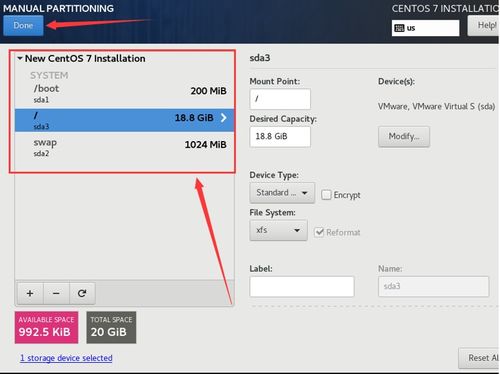This screenshot has width=500, height=374.
Task: Click the Mount Point input field
Action: tap(280, 99)
